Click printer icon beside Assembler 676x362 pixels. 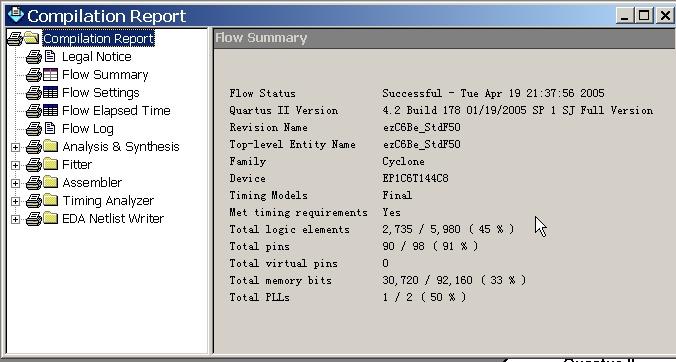34,183
